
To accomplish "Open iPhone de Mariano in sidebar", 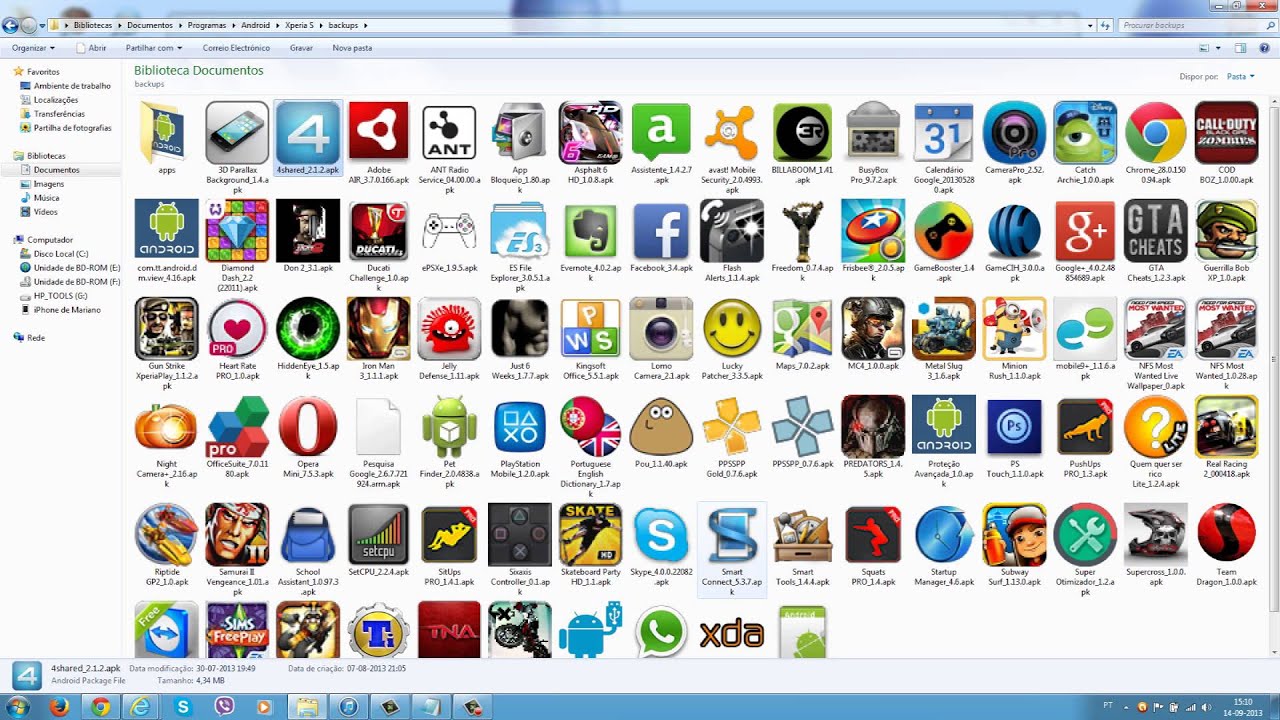I will [x=67, y=310].
